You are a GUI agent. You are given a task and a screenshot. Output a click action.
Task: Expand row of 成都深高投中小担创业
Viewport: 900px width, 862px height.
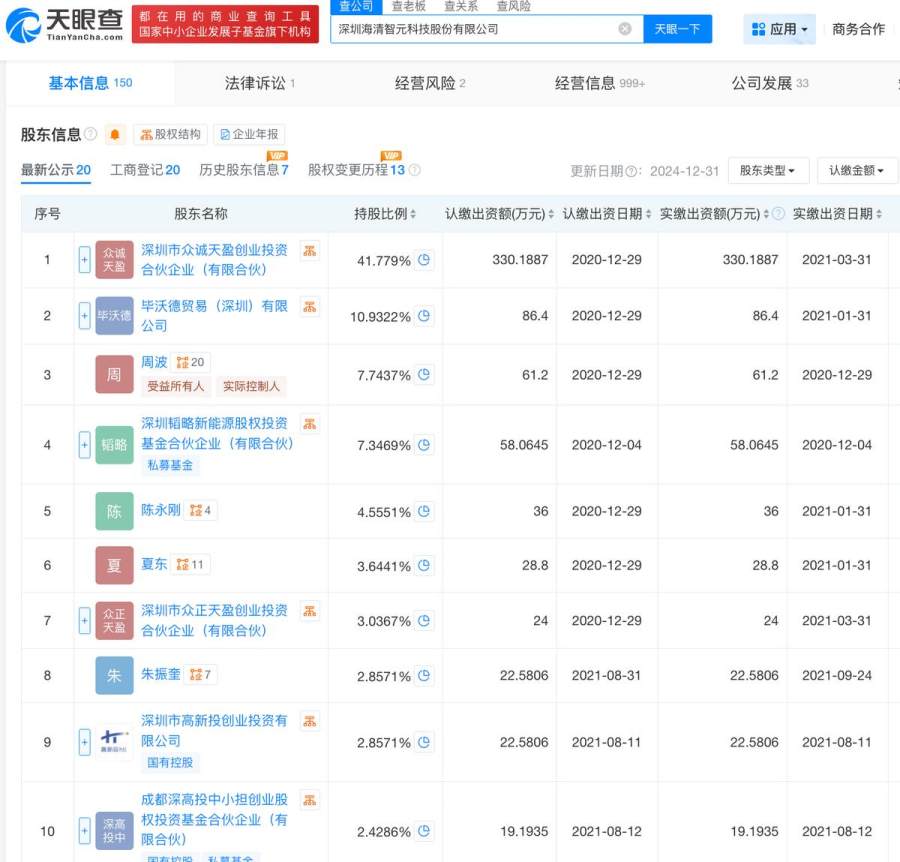coord(84,830)
